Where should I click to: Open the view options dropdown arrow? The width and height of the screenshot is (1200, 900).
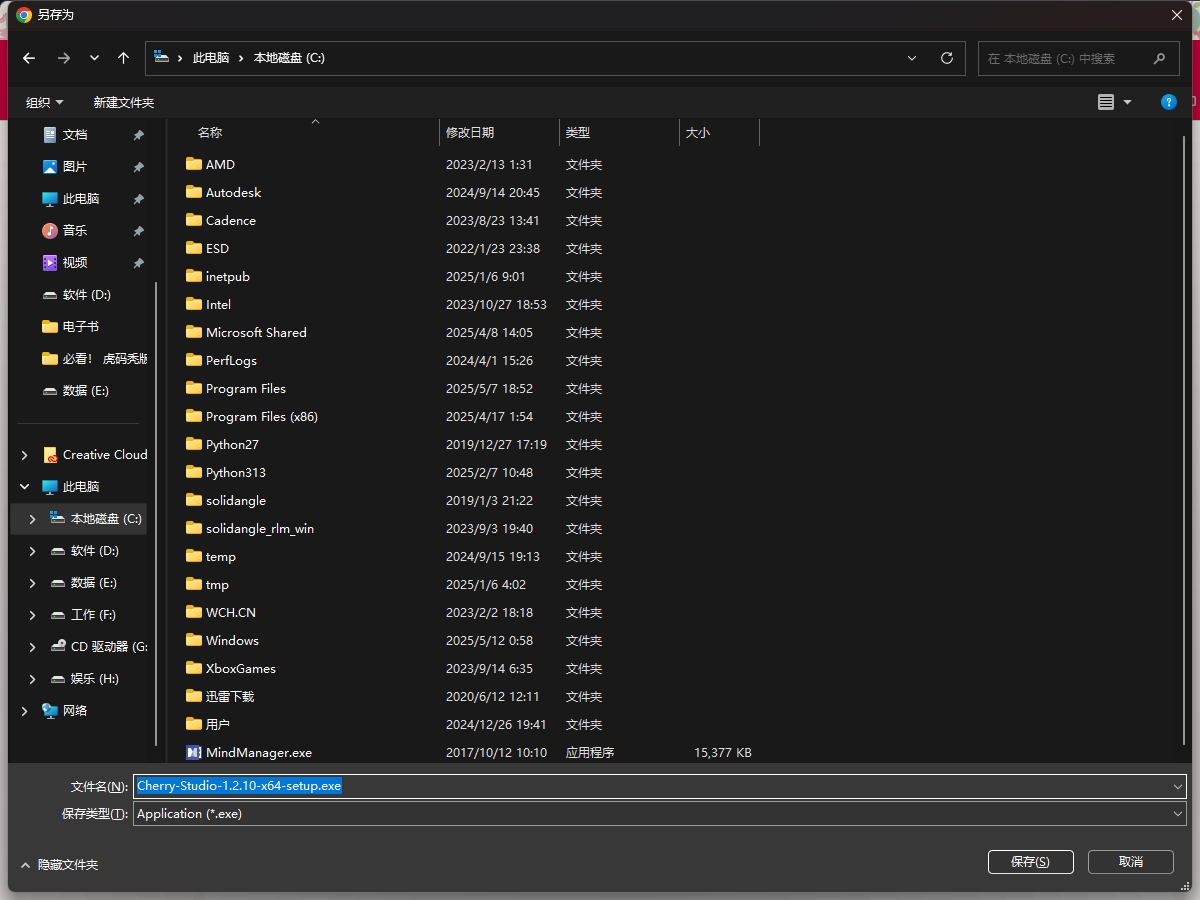pyautogui.click(x=1128, y=102)
